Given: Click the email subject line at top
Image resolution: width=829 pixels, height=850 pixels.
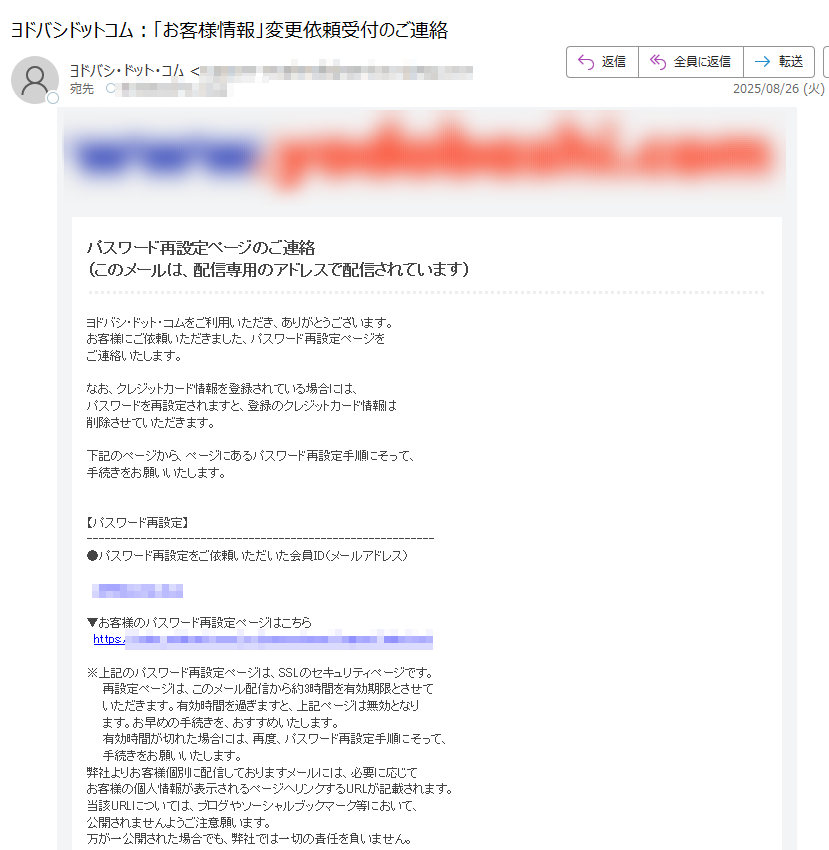Looking at the screenshot, I should click(229, 30).
